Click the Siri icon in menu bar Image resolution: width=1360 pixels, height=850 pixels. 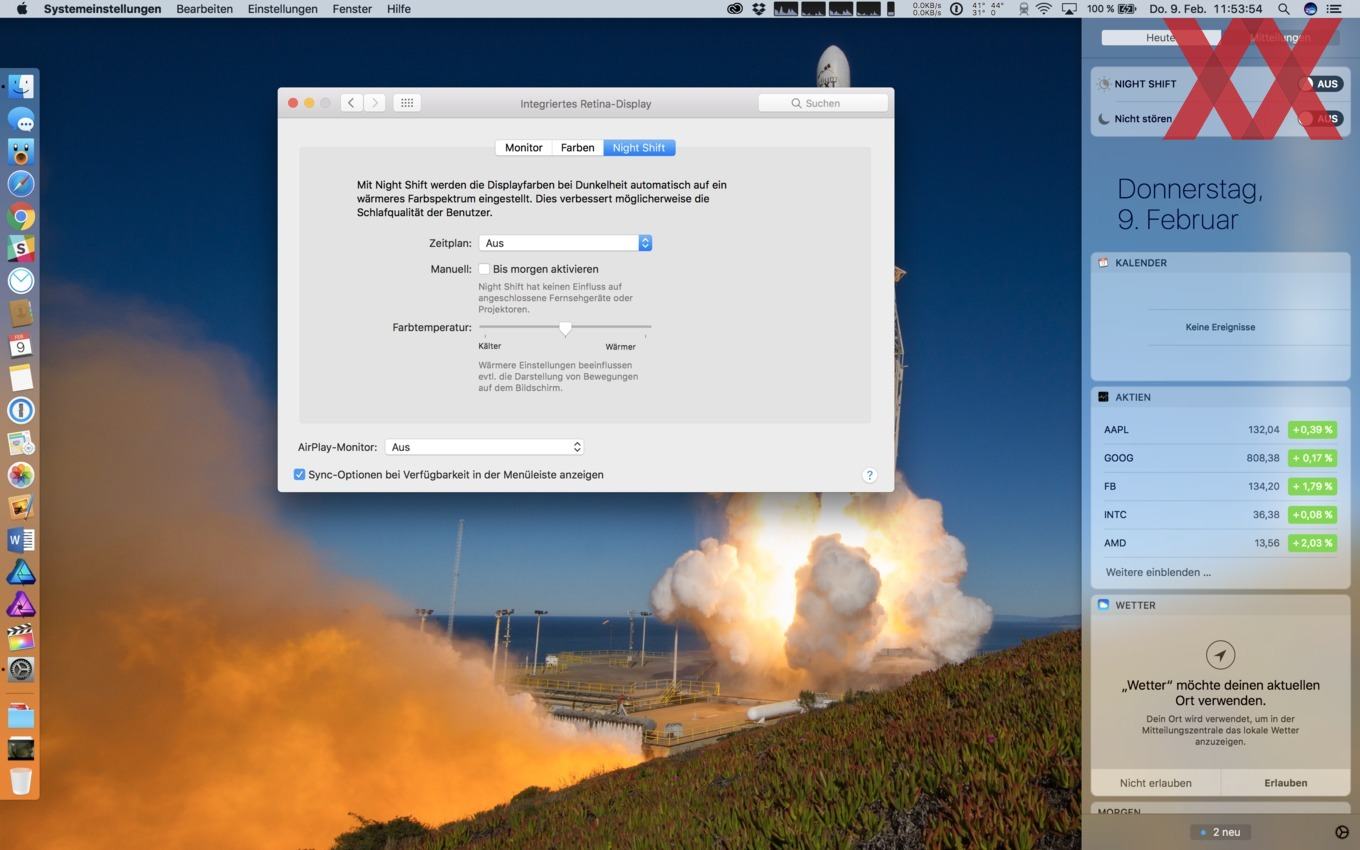click(1310, 9)
